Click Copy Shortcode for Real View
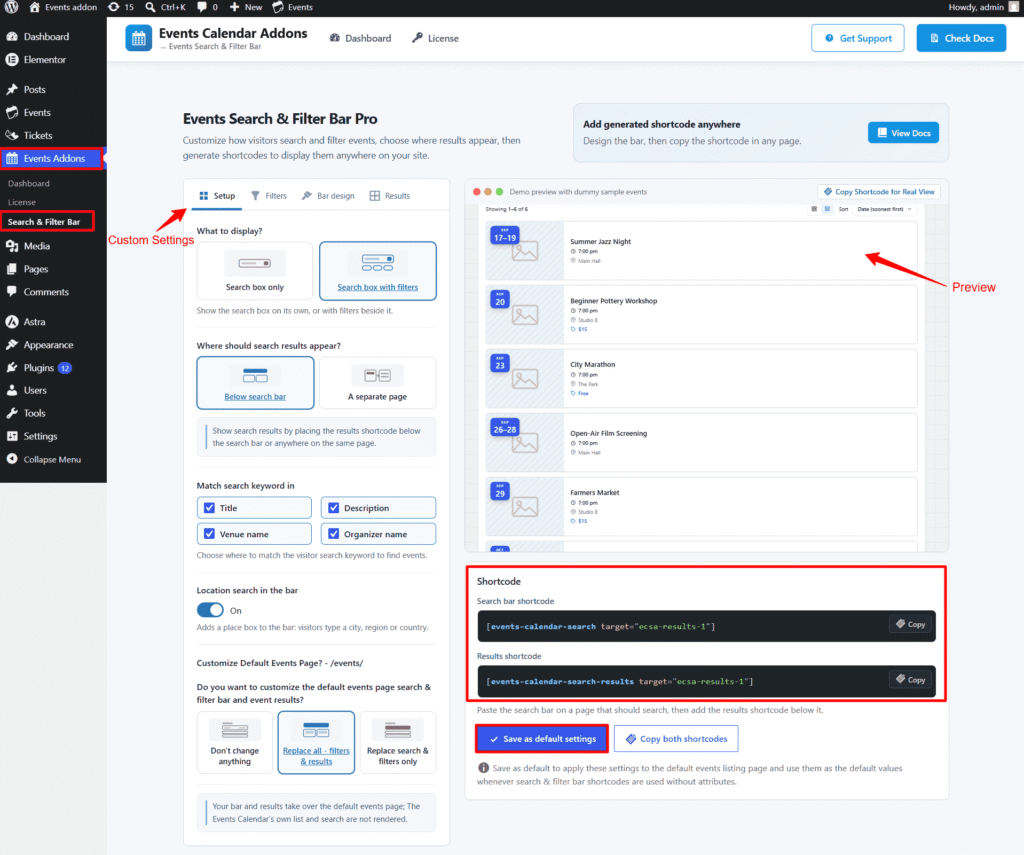The image size is (1024, 855). 878,192
